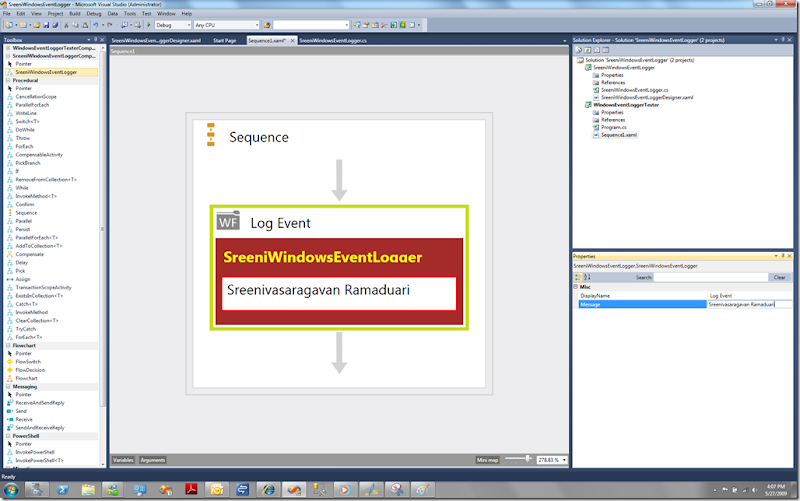Viewport: 800px width, 501px height.
Task: Click the Message value field in Properties
Action: [x=749, y=304]
